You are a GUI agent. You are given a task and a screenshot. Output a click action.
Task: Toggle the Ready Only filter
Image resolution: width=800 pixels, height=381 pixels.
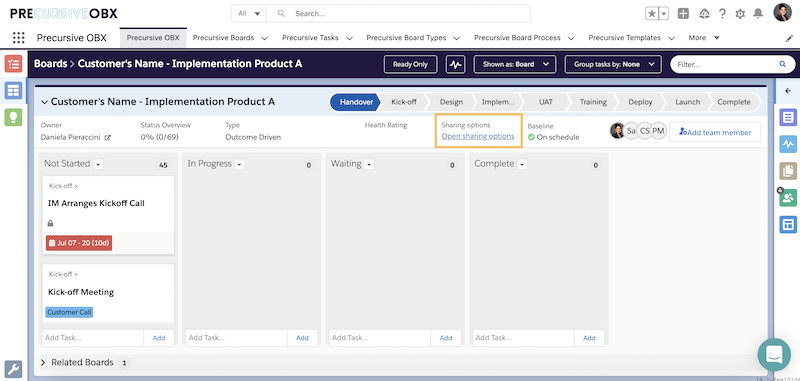pyautogui.click(x=410, y=64)
